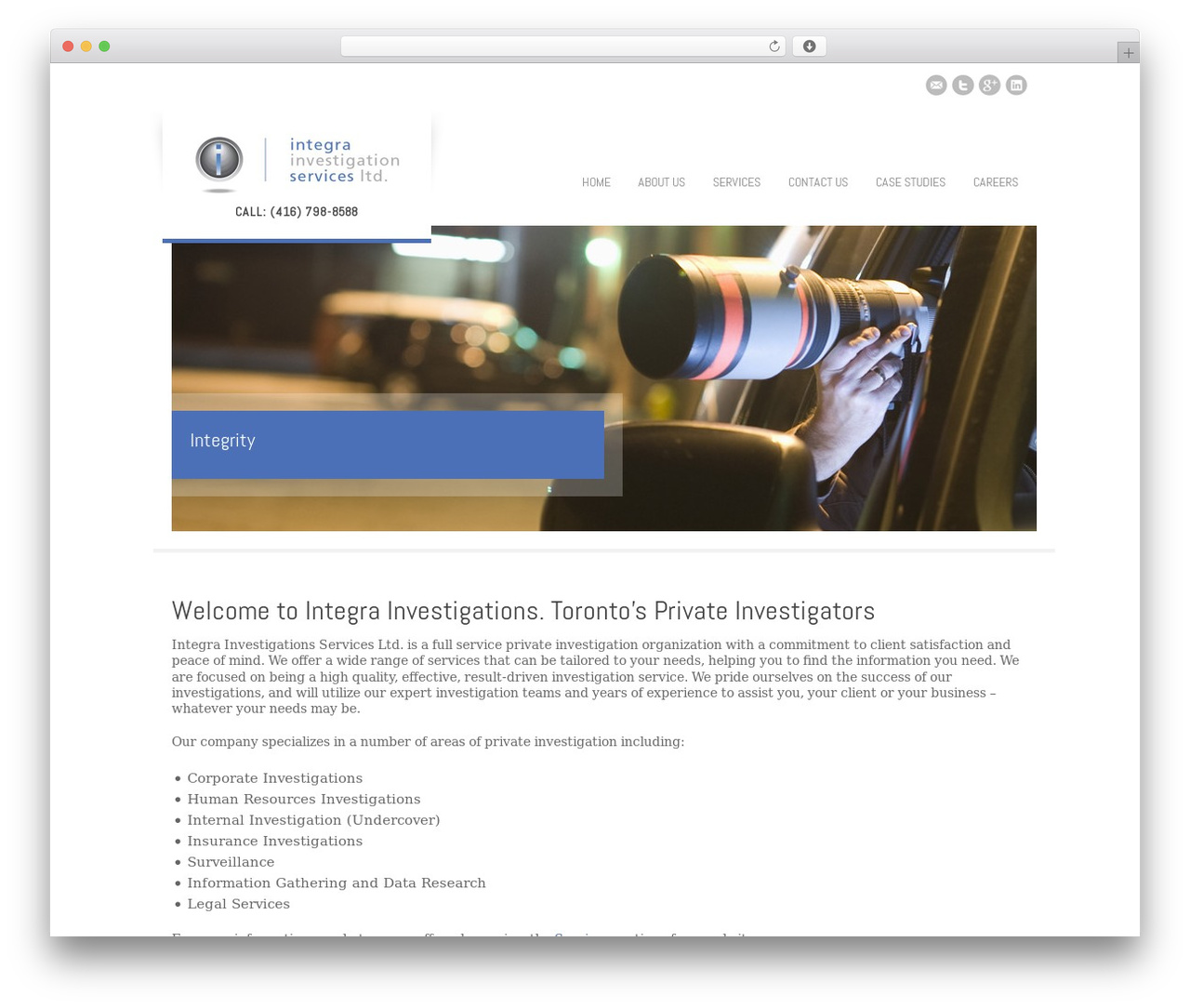Click the Insurance Investigations list item
1190x1008 pixels.
tap(274, 842)
